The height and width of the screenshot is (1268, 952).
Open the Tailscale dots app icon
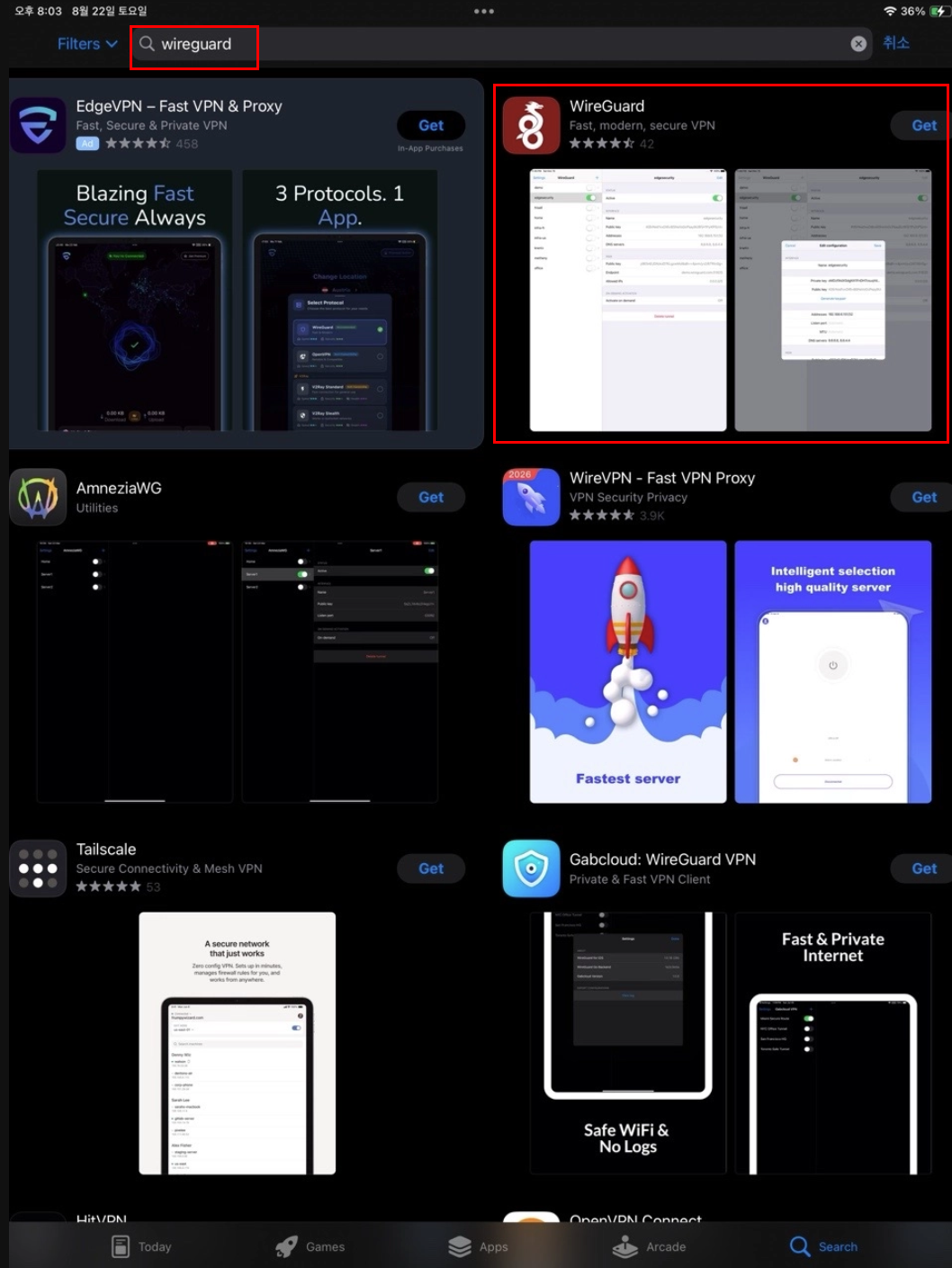[x=38, y=868]
